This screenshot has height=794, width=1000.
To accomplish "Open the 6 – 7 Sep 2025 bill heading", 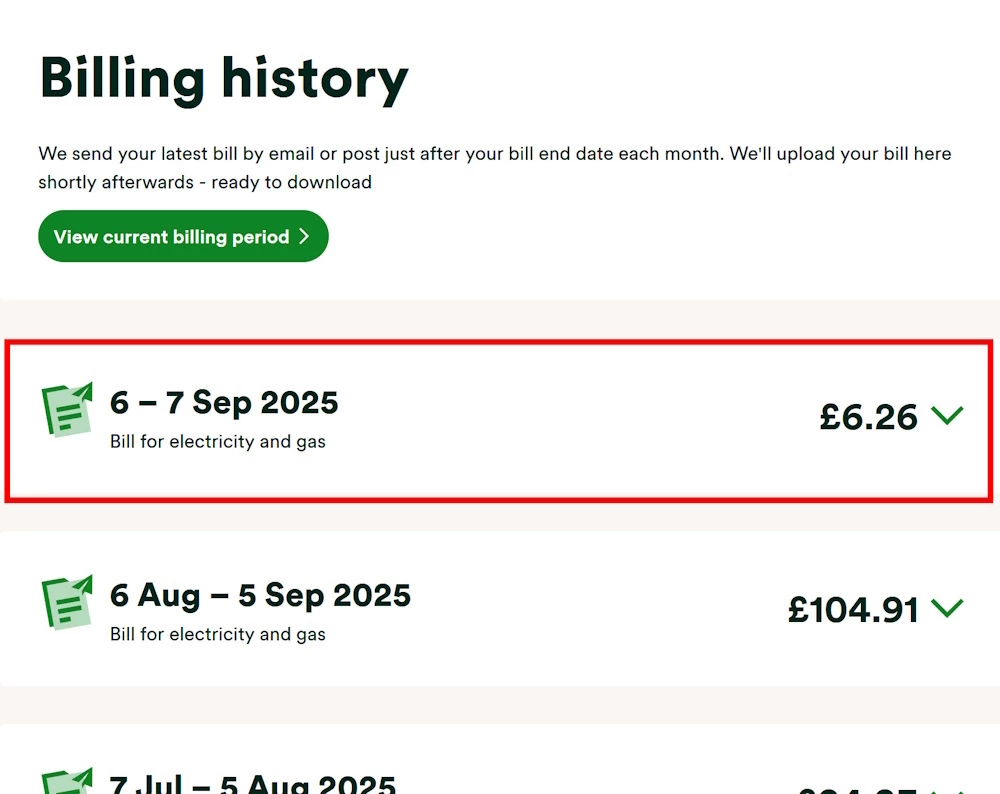I will point(224,403).
